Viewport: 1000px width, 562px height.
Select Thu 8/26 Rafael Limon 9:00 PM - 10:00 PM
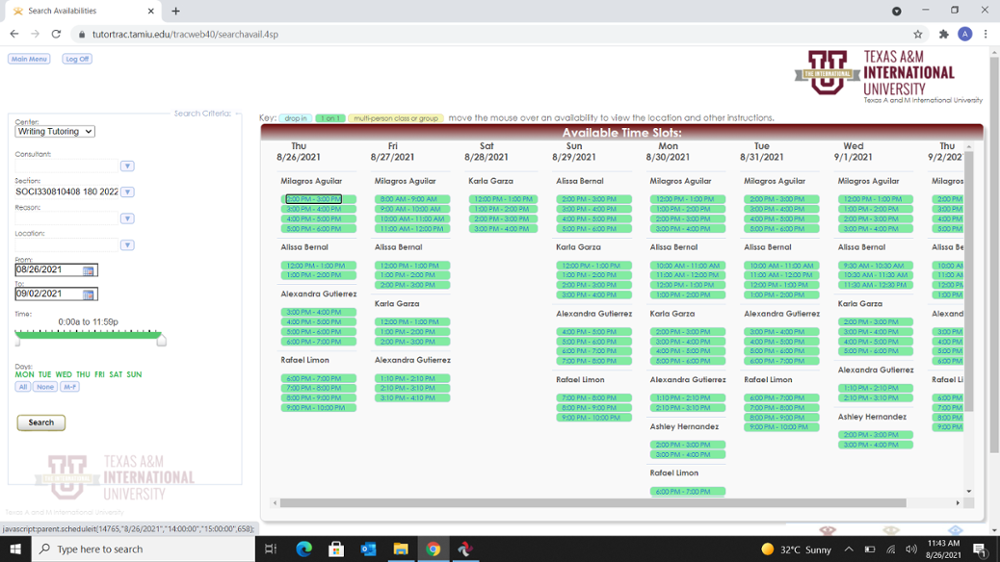tap(318, 408)
